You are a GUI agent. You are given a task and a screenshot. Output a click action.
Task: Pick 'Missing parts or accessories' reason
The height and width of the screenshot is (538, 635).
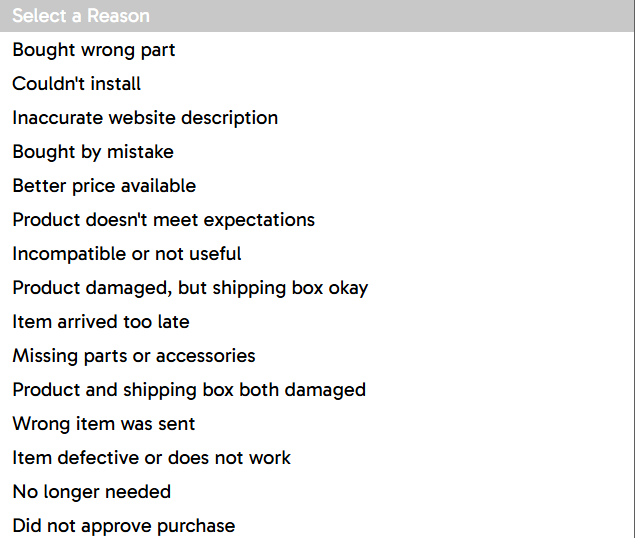[x=317, y=356]
